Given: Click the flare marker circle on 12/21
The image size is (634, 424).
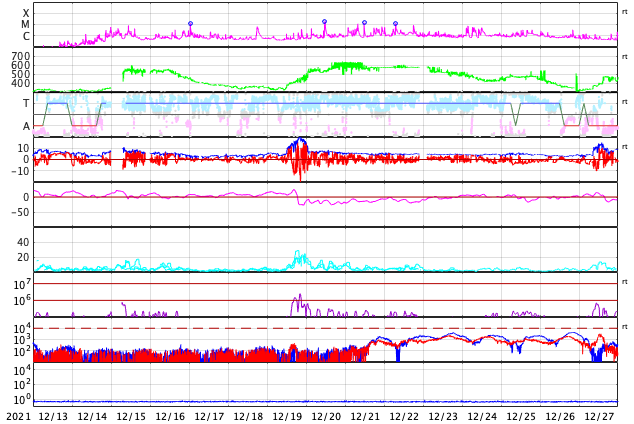Looking at the screenshot, I should click(x=364, y=23).
